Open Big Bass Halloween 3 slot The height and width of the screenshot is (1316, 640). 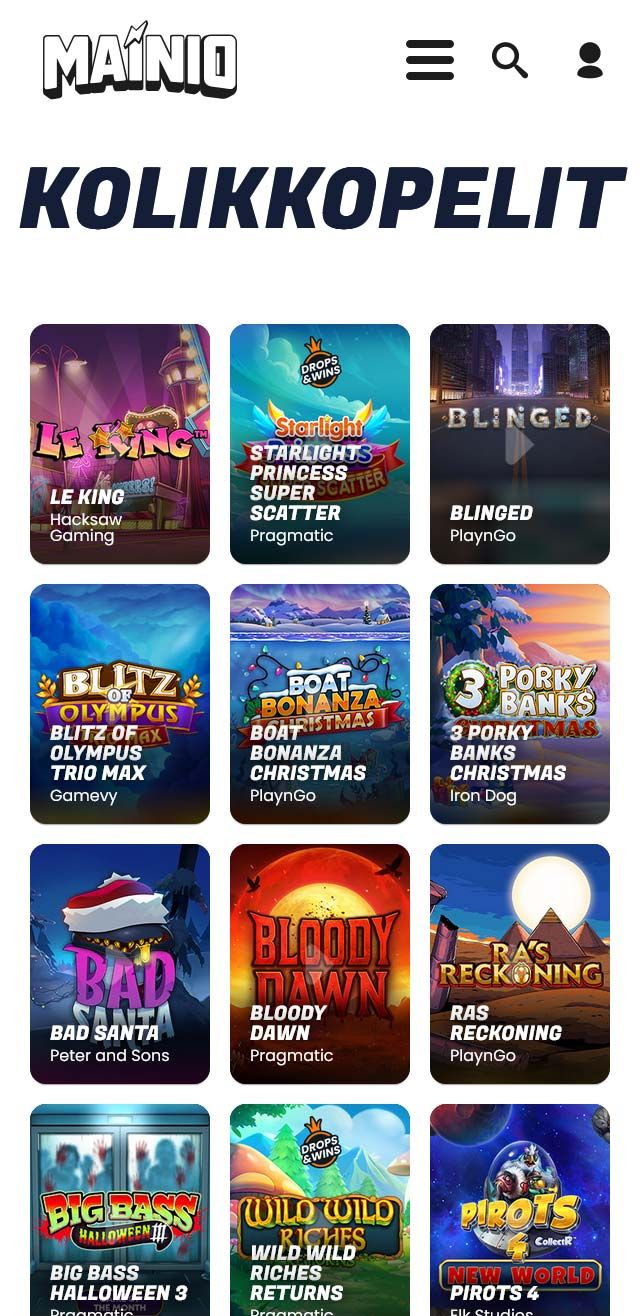click(x=120, y=1210)
